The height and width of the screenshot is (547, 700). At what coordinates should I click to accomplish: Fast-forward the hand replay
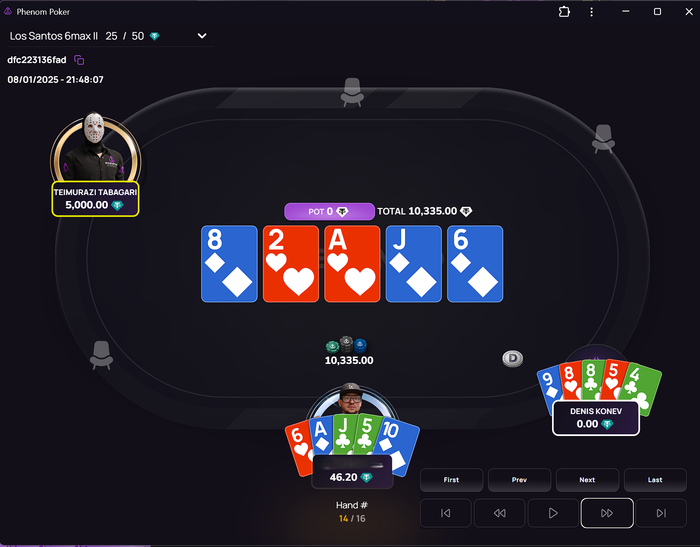coord(607,513)
